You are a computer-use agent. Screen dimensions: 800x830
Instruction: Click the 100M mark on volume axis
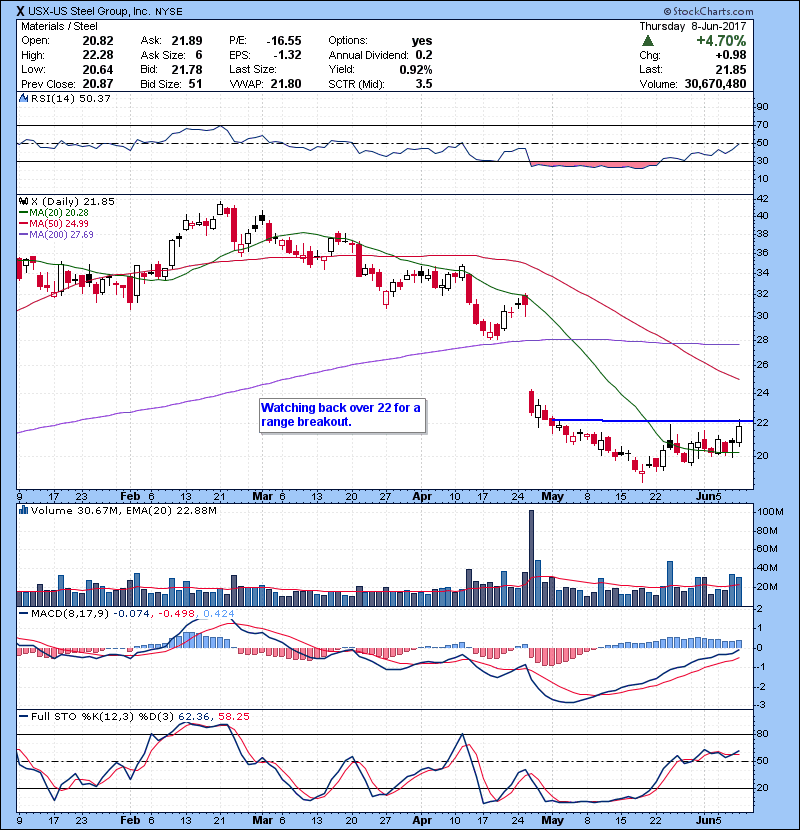770,511
